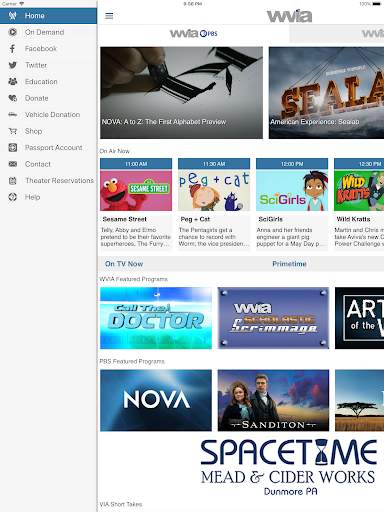Select Home in the sidebar
Screen dimensions: 384x512
pos(48,16)
